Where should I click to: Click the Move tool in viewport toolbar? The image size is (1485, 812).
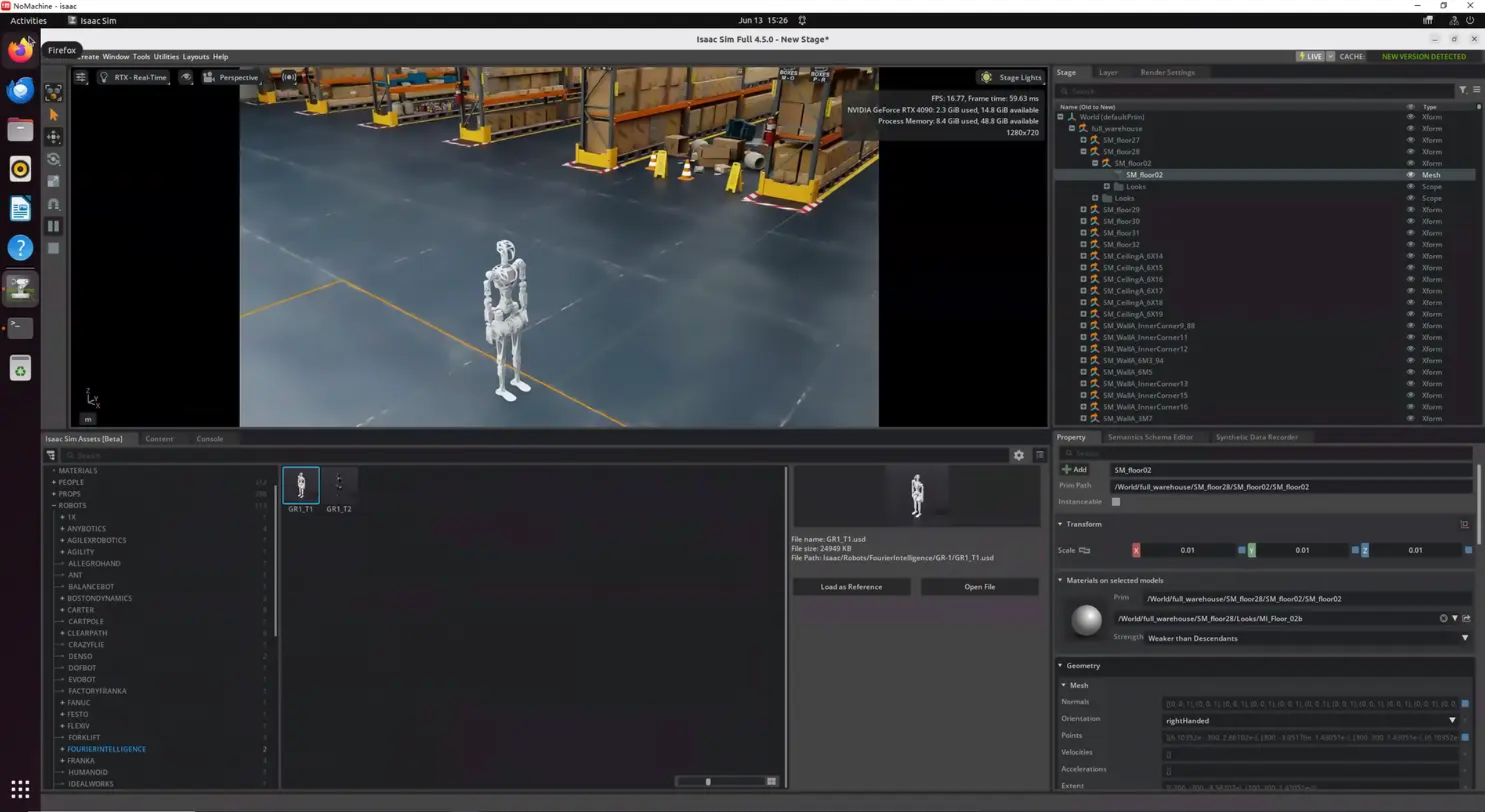tap(53, 137)
